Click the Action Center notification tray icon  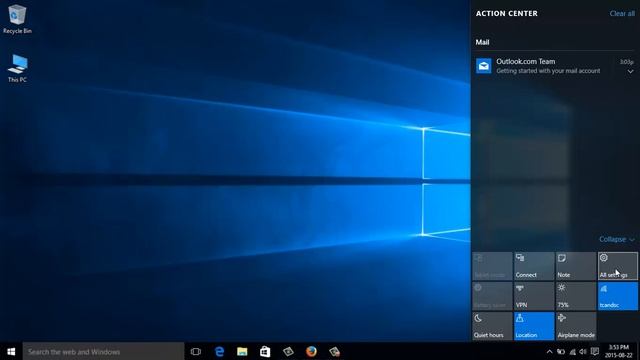click(x=595, y=351)
